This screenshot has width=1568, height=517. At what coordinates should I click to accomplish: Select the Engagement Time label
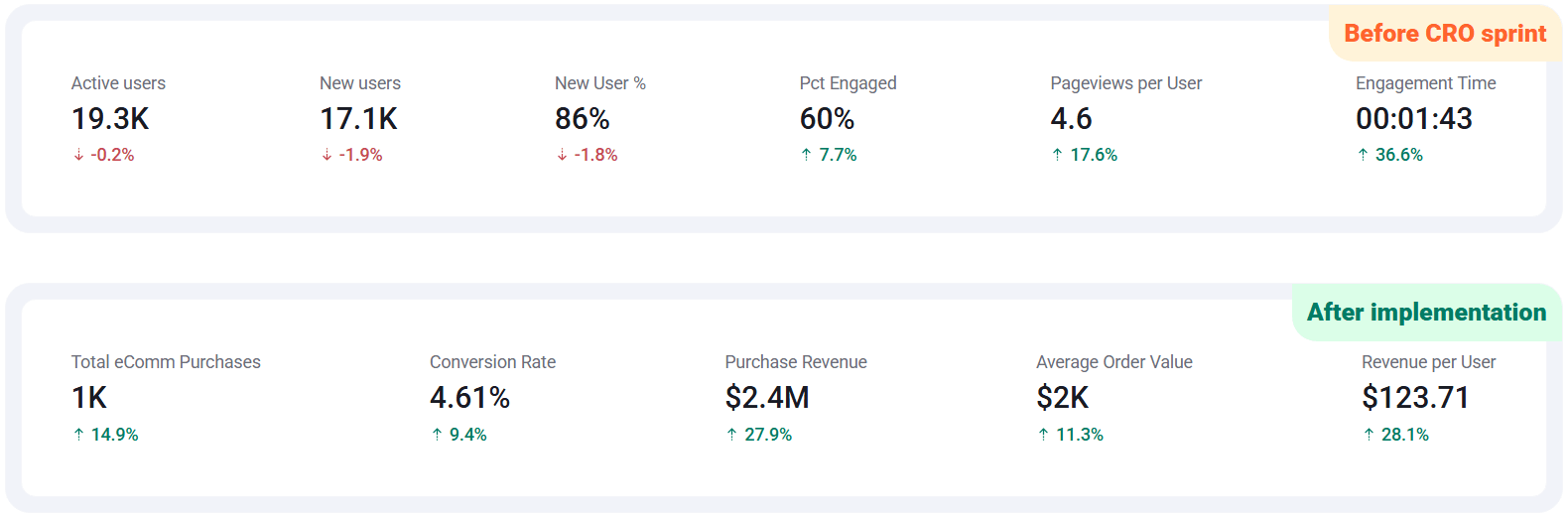click(x=1426, y=83)
